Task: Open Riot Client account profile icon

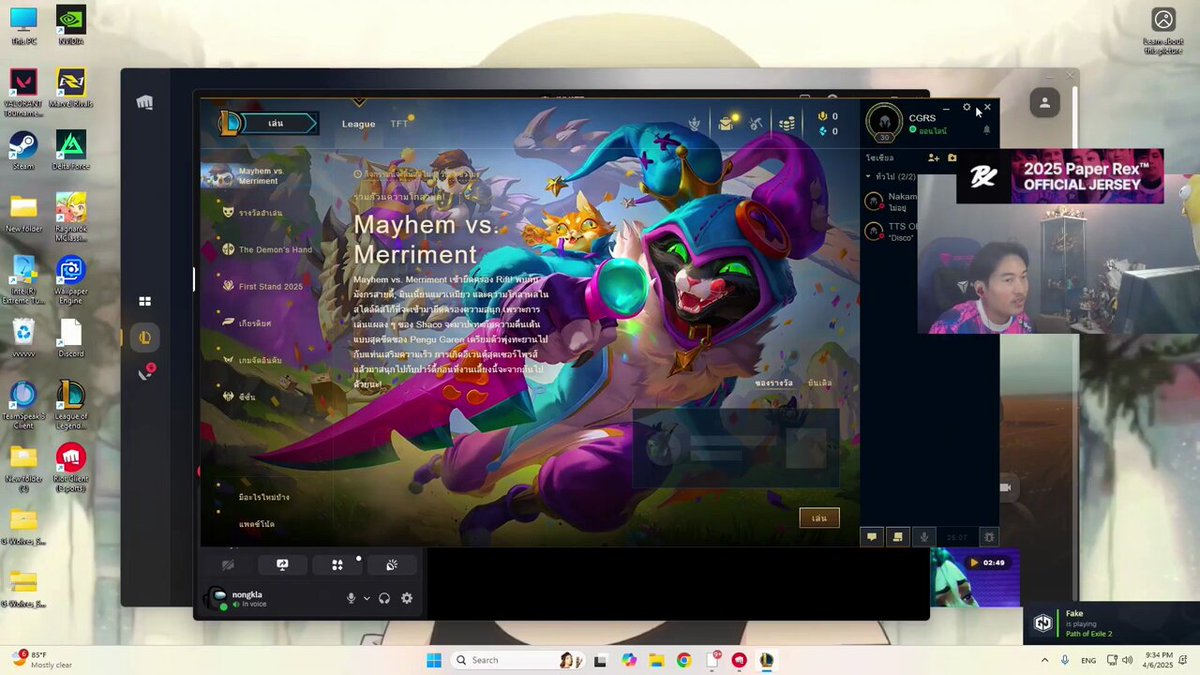Action: pos(1044,103)
